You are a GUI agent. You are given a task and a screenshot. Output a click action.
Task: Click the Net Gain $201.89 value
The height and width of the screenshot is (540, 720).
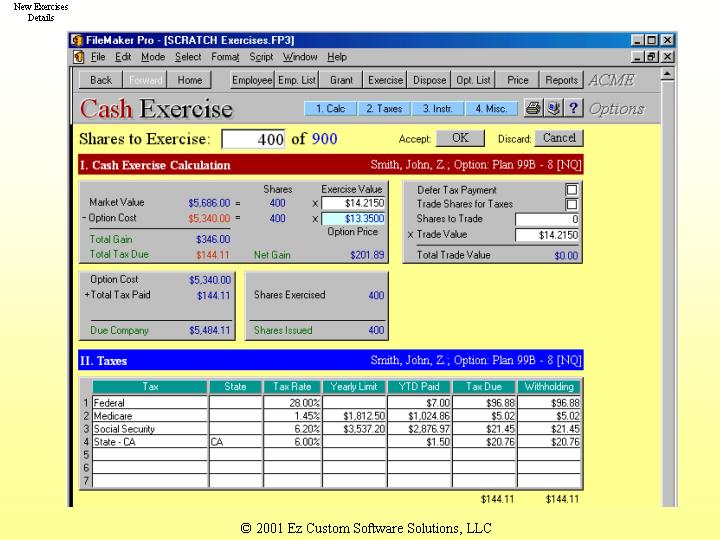tap(367, 255)
